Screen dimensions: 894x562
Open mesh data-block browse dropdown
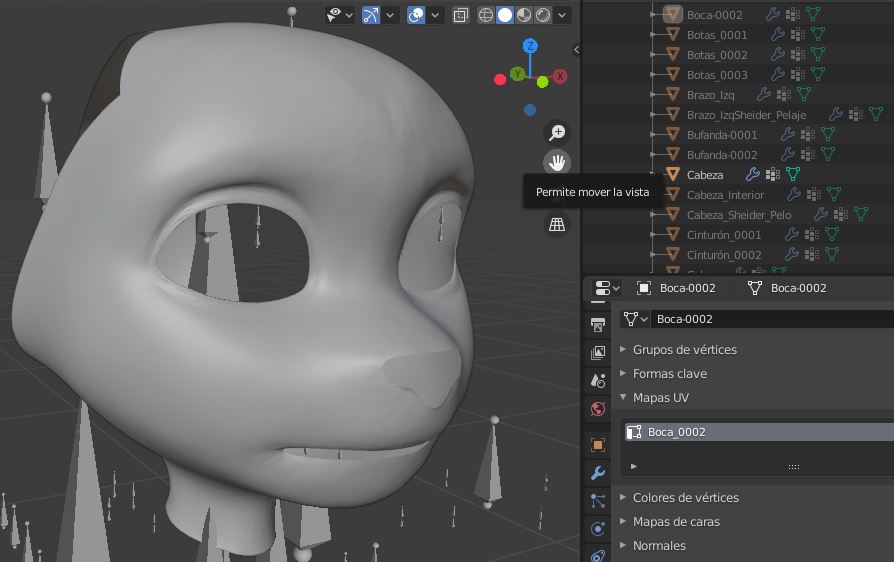click(635, 319)
